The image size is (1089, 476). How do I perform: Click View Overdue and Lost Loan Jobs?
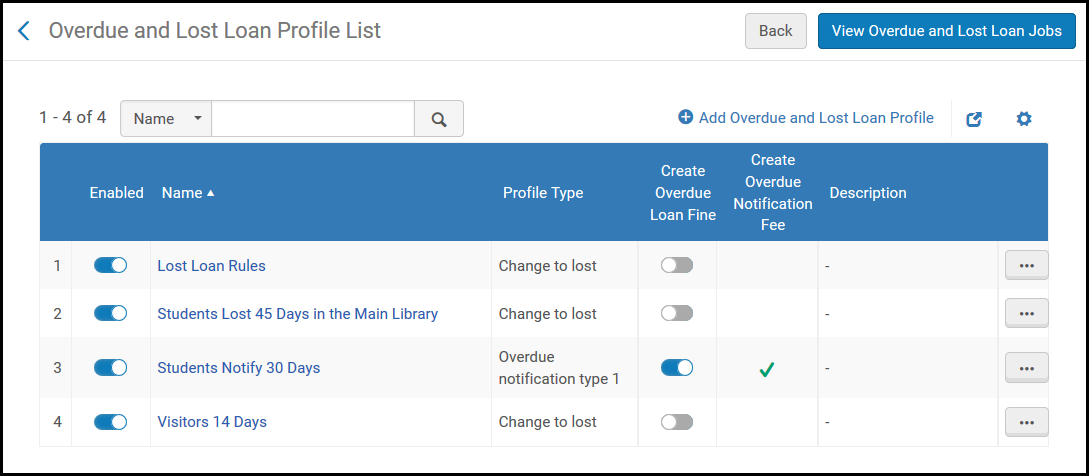(x=946, y=31)
